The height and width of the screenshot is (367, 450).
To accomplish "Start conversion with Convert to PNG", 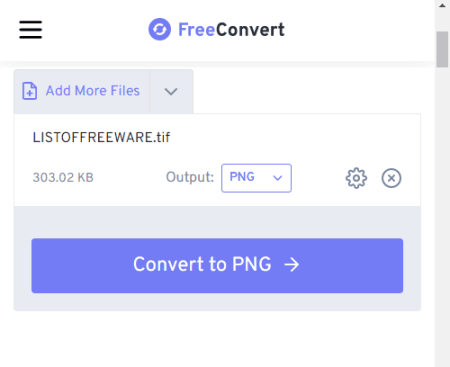I will tap(217, 265).
